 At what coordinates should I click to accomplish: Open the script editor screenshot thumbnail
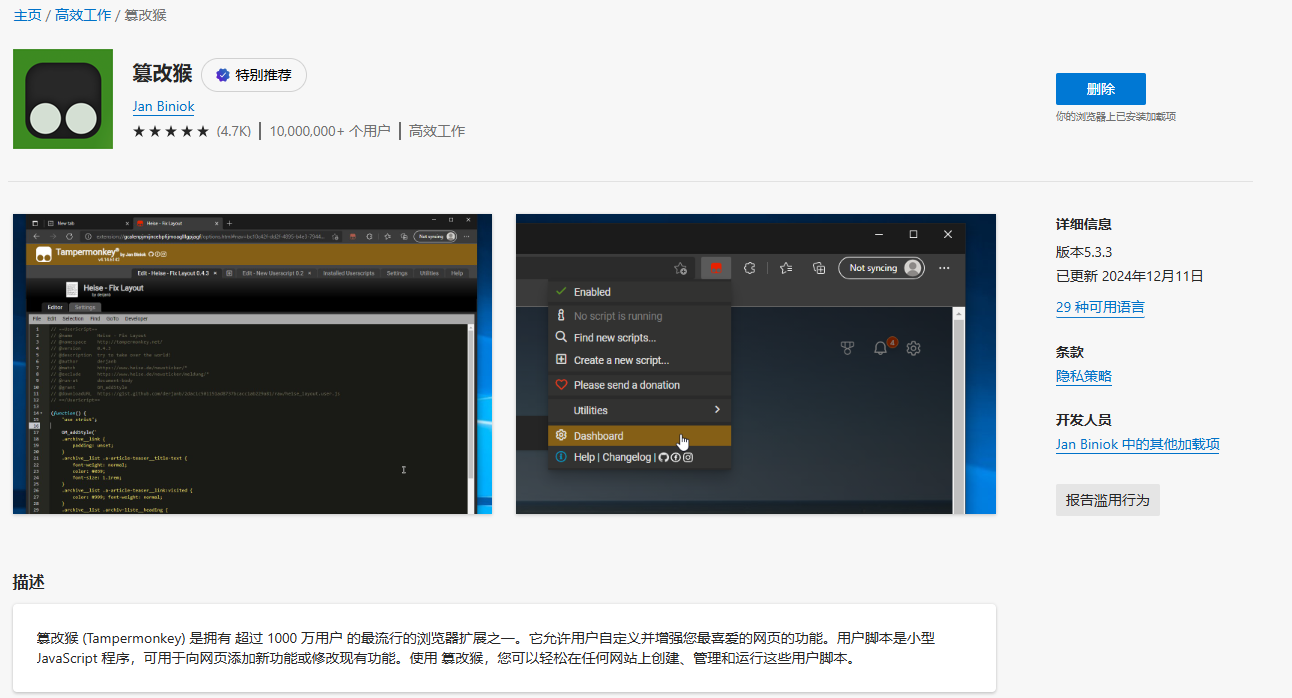tap(252, 364)
